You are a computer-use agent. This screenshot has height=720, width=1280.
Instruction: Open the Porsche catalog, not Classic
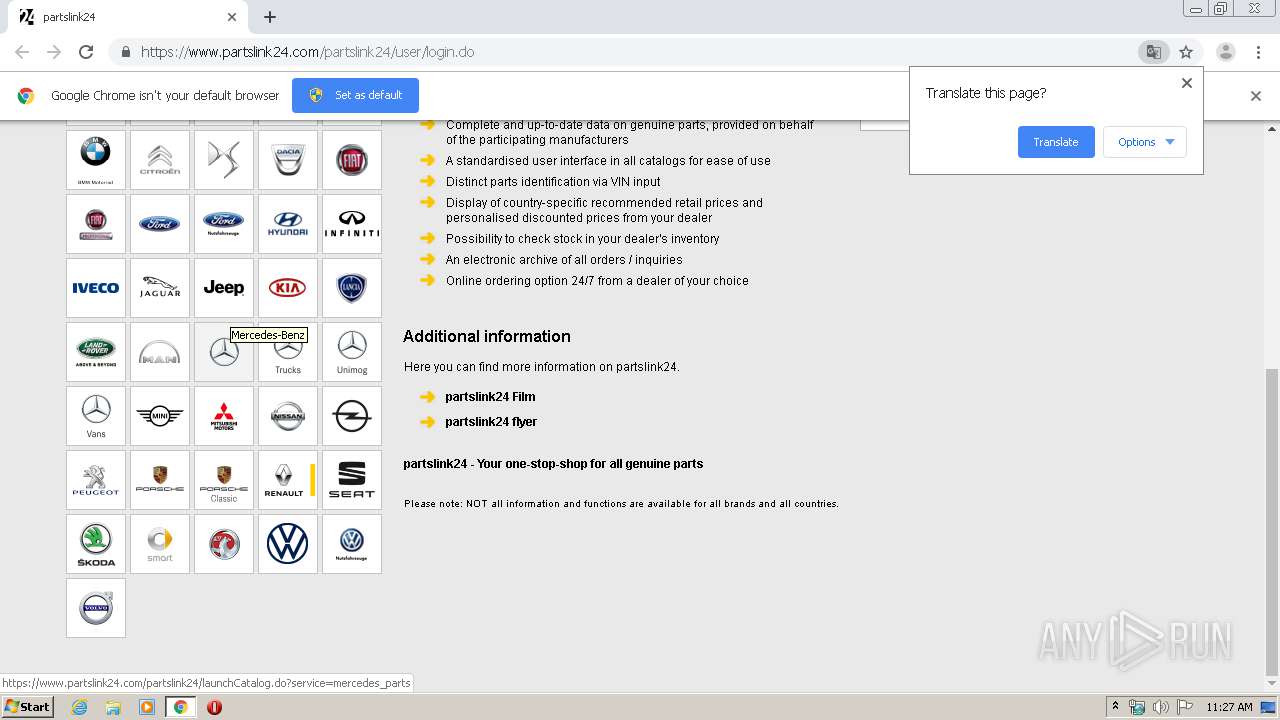(160, 480)
